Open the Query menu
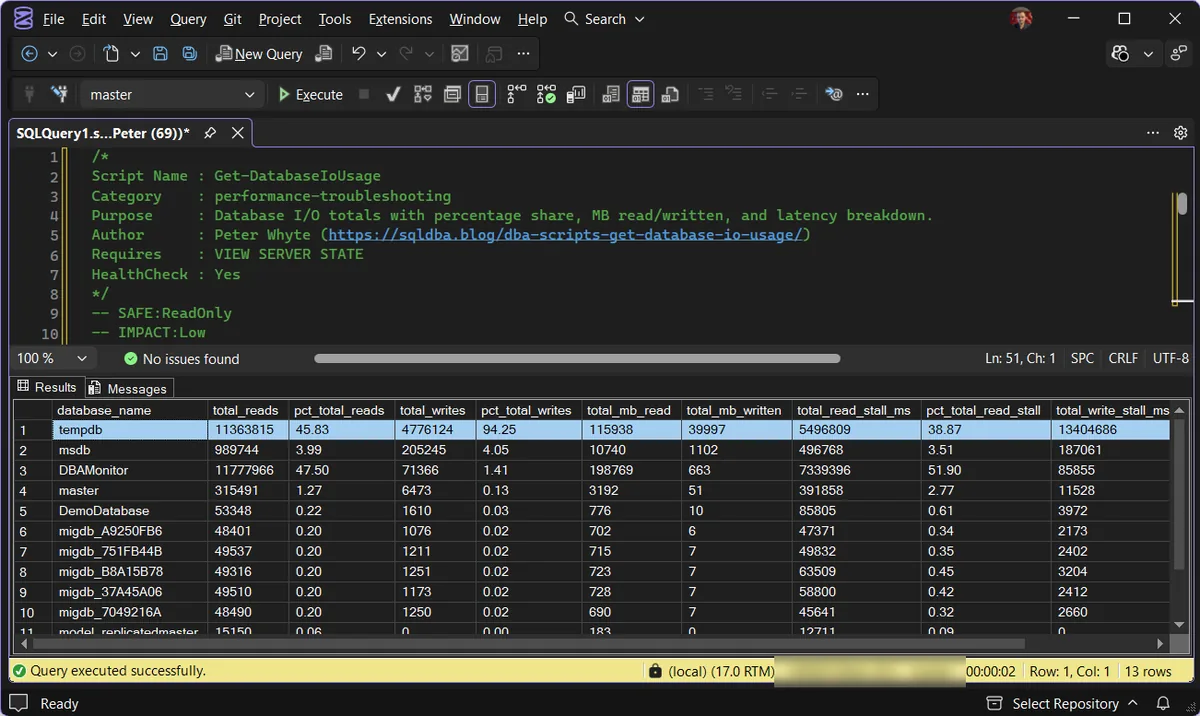This screenshot has width=1200, height=716. 188,19
